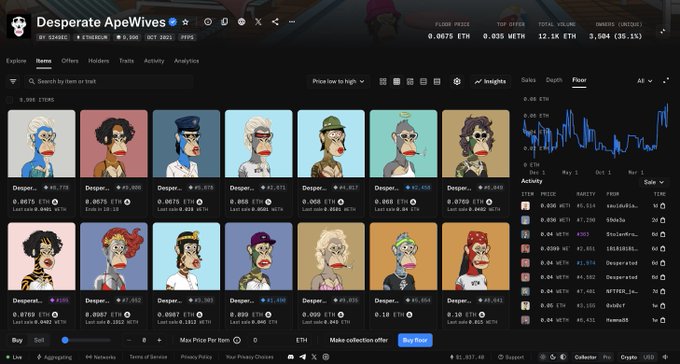Increase sweep quantity with the plus button
680x364 pixels.
(x=159, y=340)
